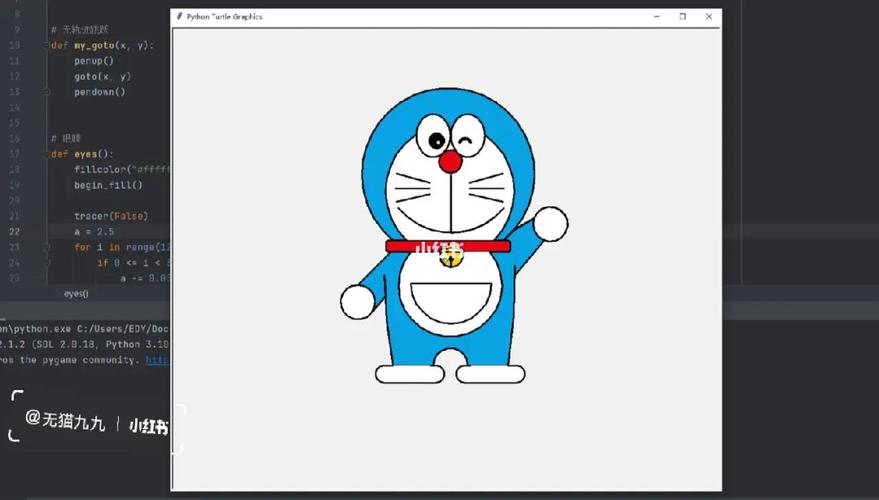This screenshot has width=879, height=500.
Task: Click the Turtle window title 'Python Turtle Graphics'
Action: [224, 17]
